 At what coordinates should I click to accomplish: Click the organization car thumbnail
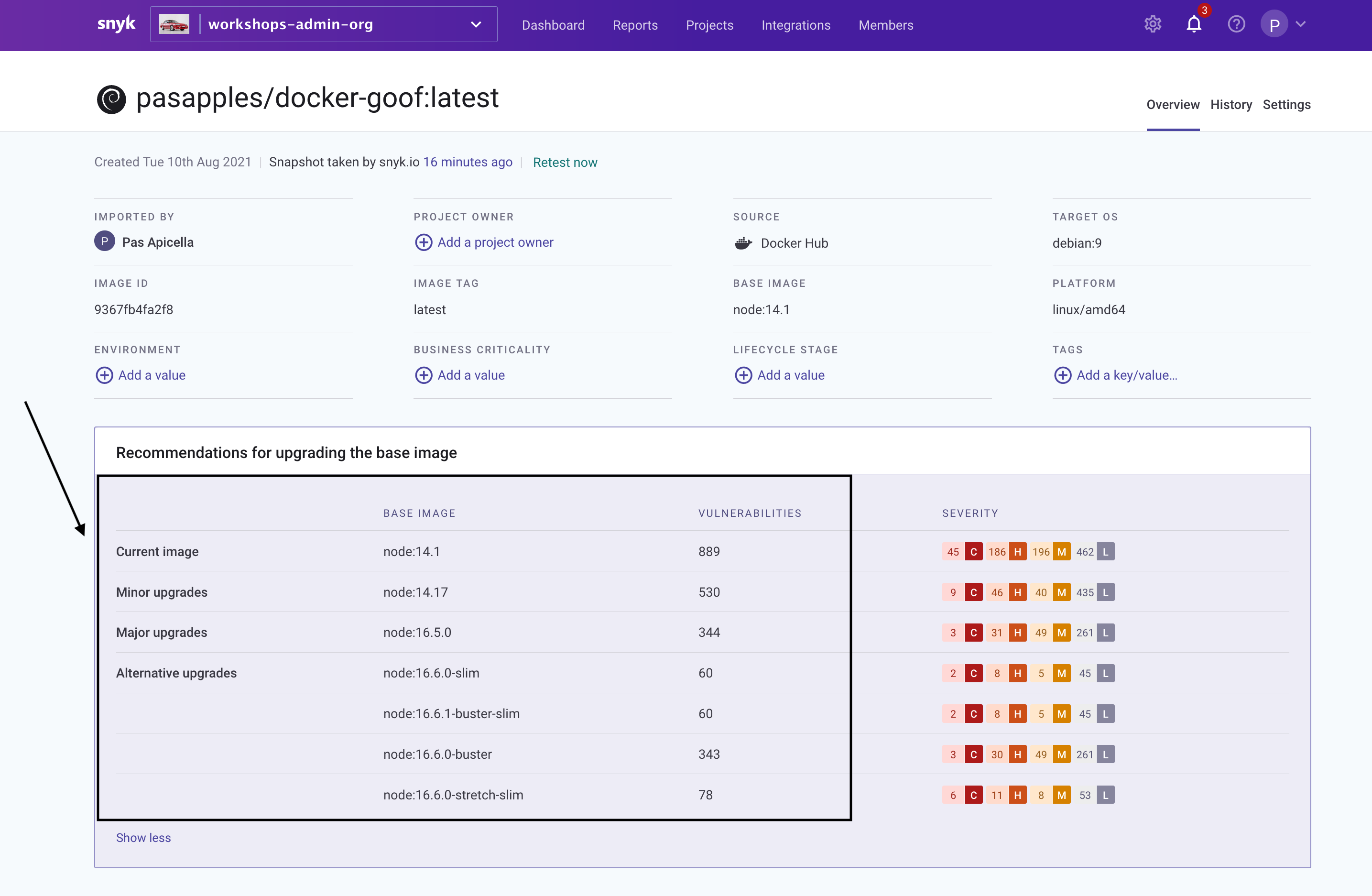(174, 24)
